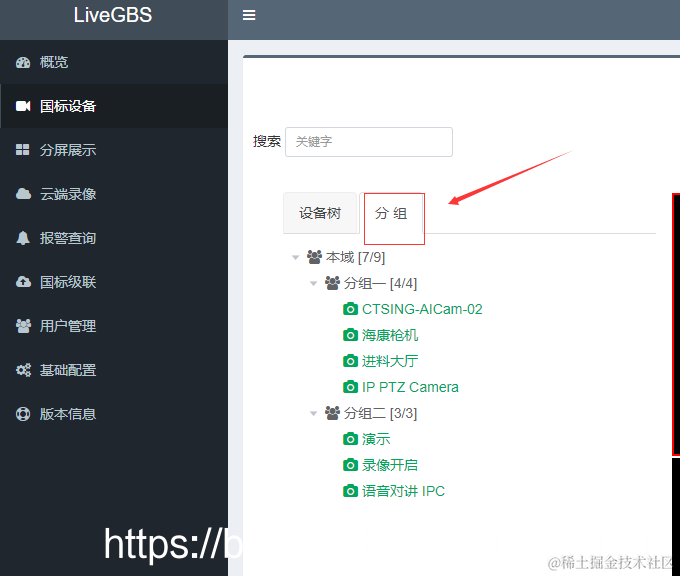Click the 国标设备 video camera icon
The height and width of the screenshot is (576, 680).
pyautogui.click(x=23, y=106)
